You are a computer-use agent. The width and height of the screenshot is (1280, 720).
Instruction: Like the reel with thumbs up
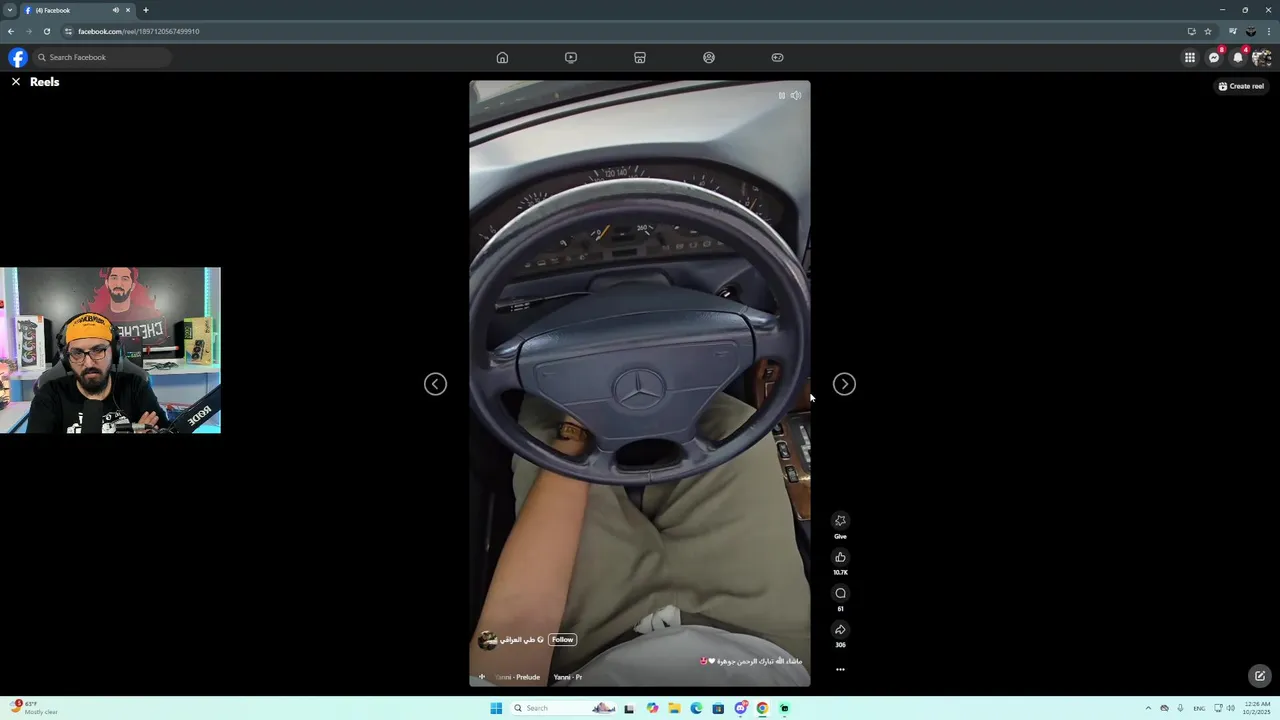tap(840, 558)
